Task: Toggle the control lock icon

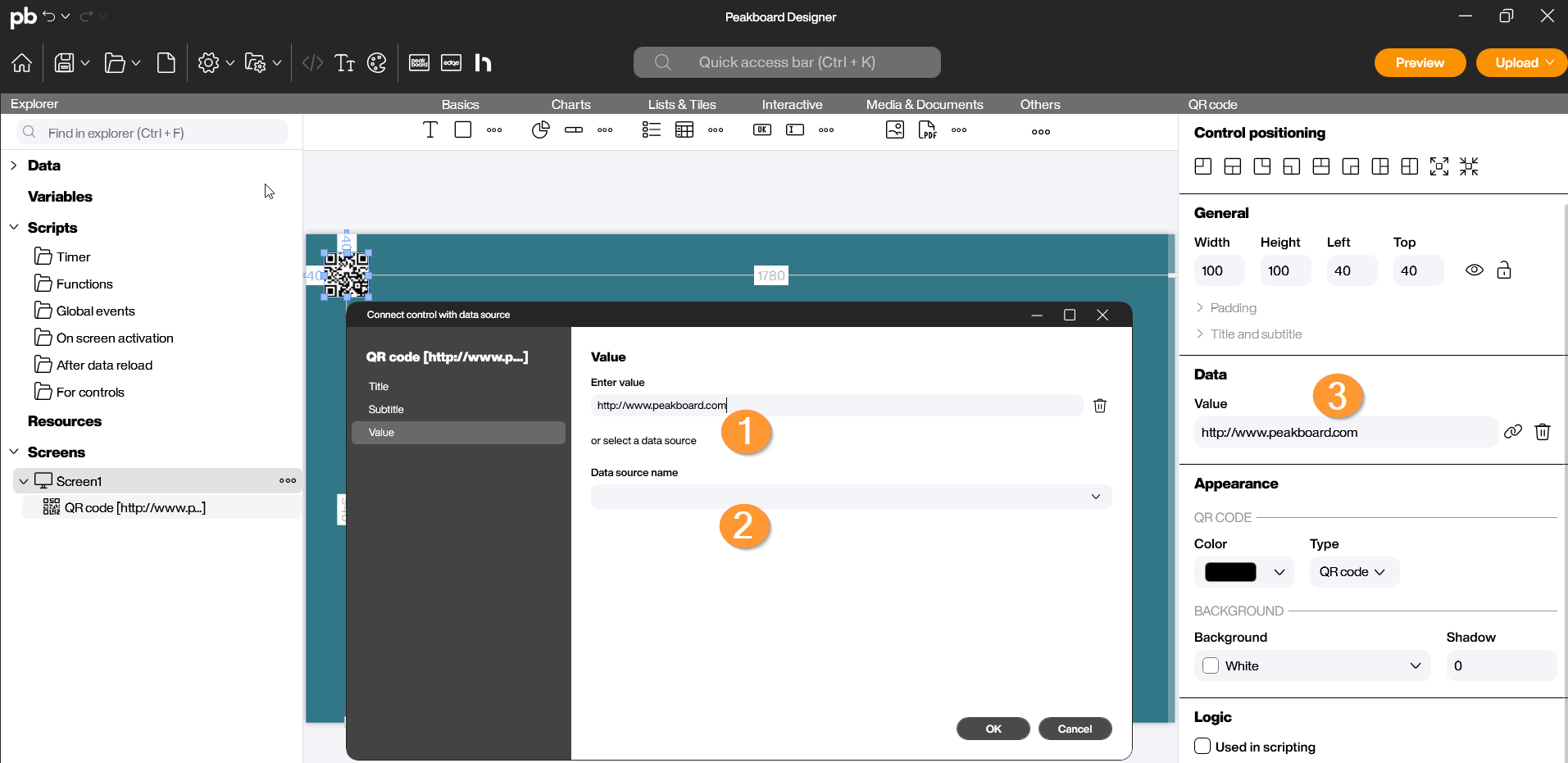Action: 1504,270
